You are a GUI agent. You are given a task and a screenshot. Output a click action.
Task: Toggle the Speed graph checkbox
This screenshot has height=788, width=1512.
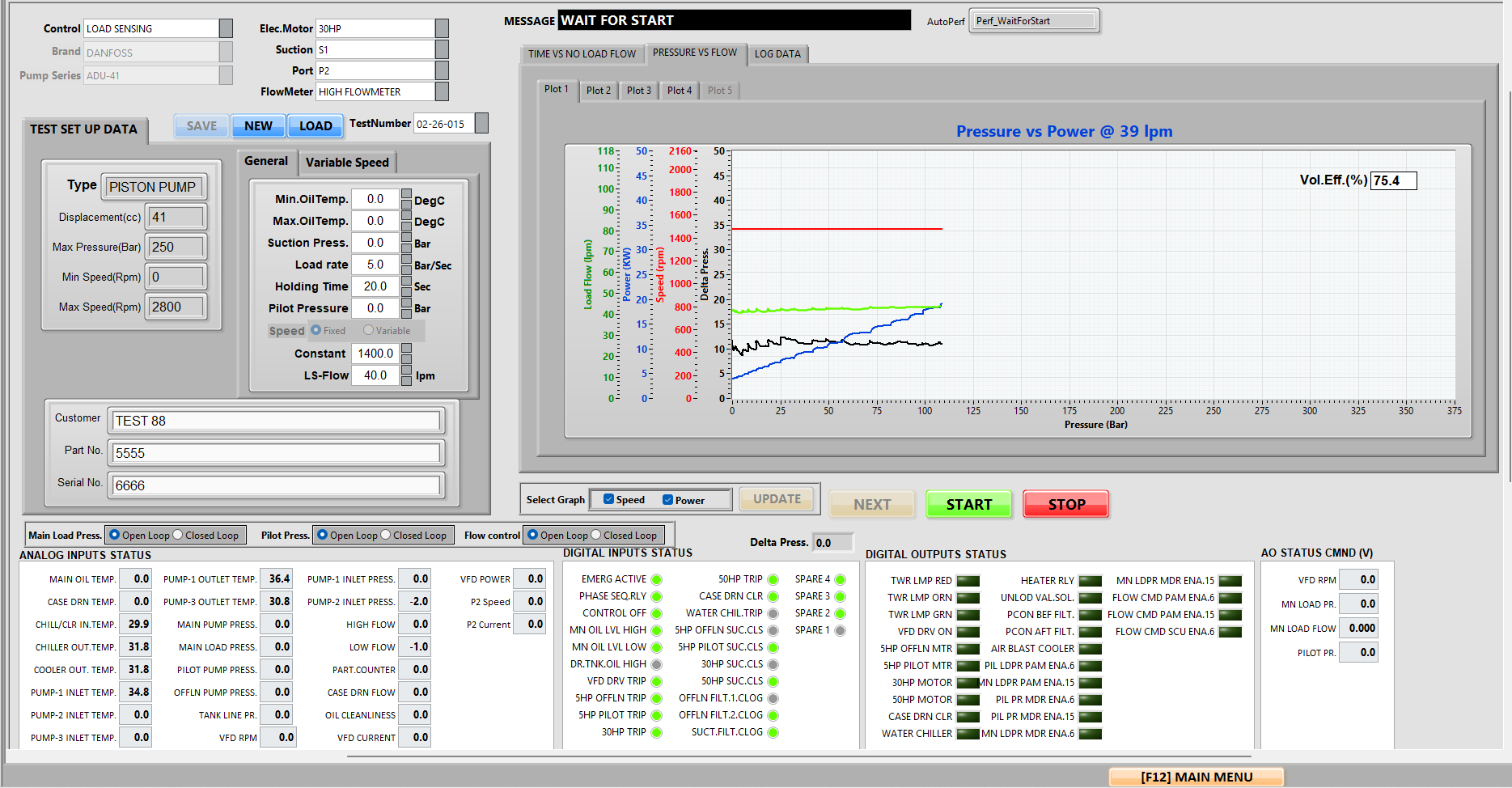coord(609,499)
